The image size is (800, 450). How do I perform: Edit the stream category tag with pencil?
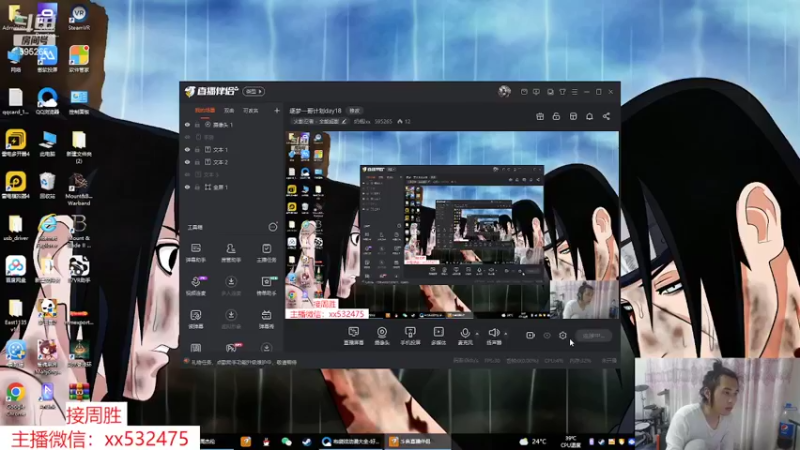(x=344, y=121)
